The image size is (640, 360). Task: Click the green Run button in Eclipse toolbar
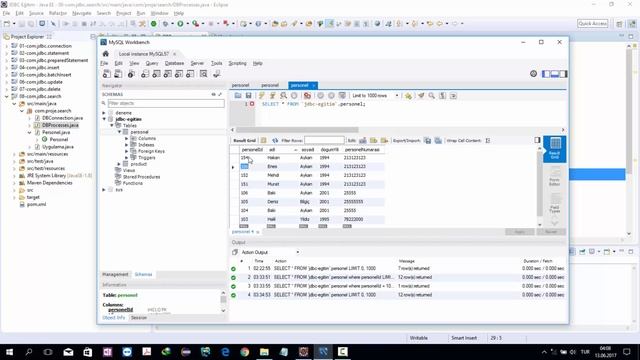(180, 24)
